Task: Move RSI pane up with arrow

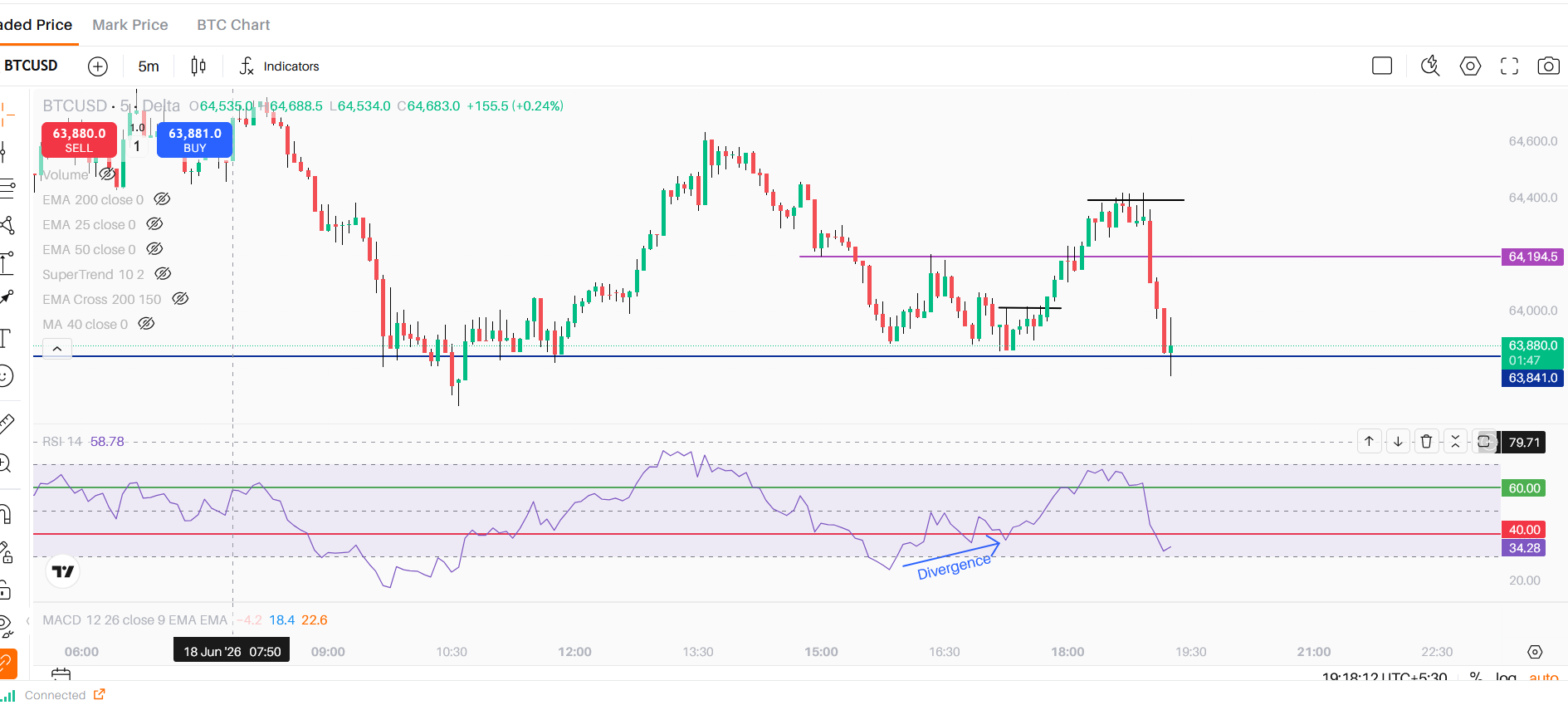Action: (x=1369, y=442)
